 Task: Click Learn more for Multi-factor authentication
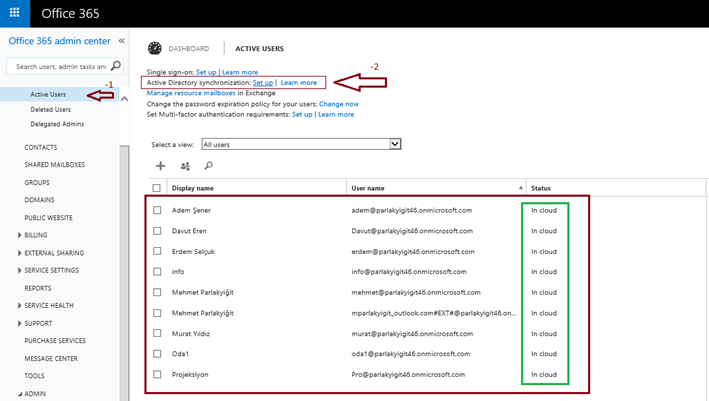(x=336, y=114)
